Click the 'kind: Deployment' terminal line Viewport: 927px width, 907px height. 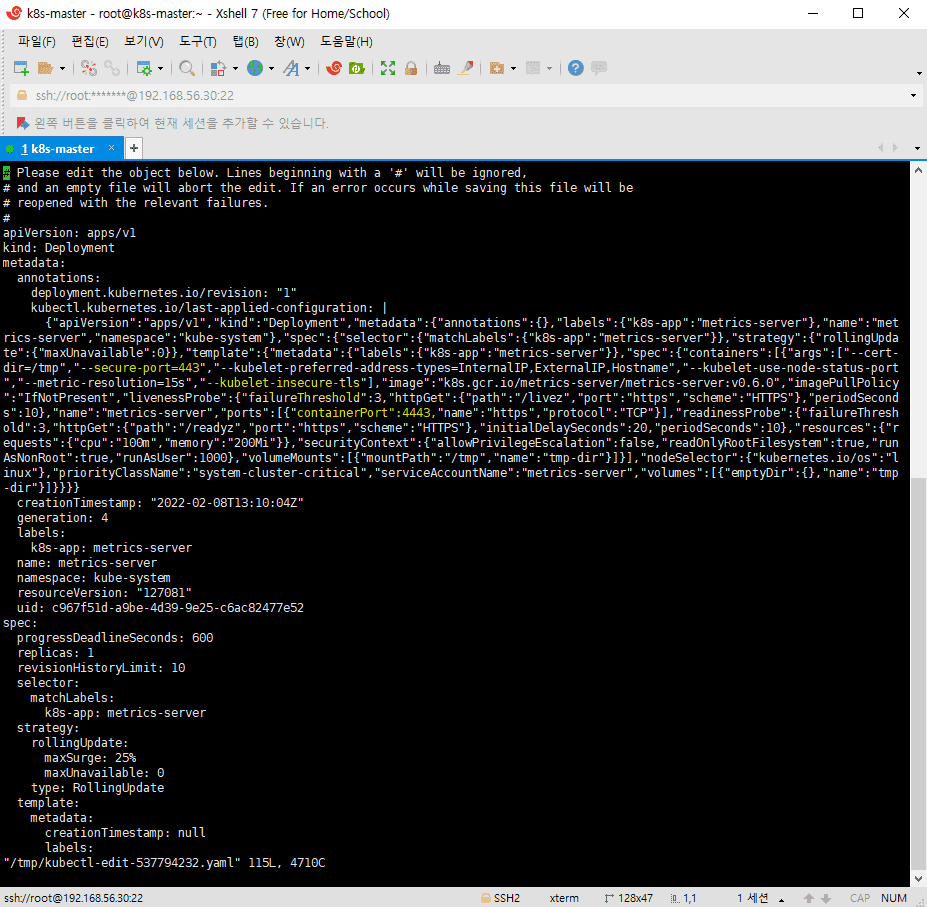(x=59, y=248)
